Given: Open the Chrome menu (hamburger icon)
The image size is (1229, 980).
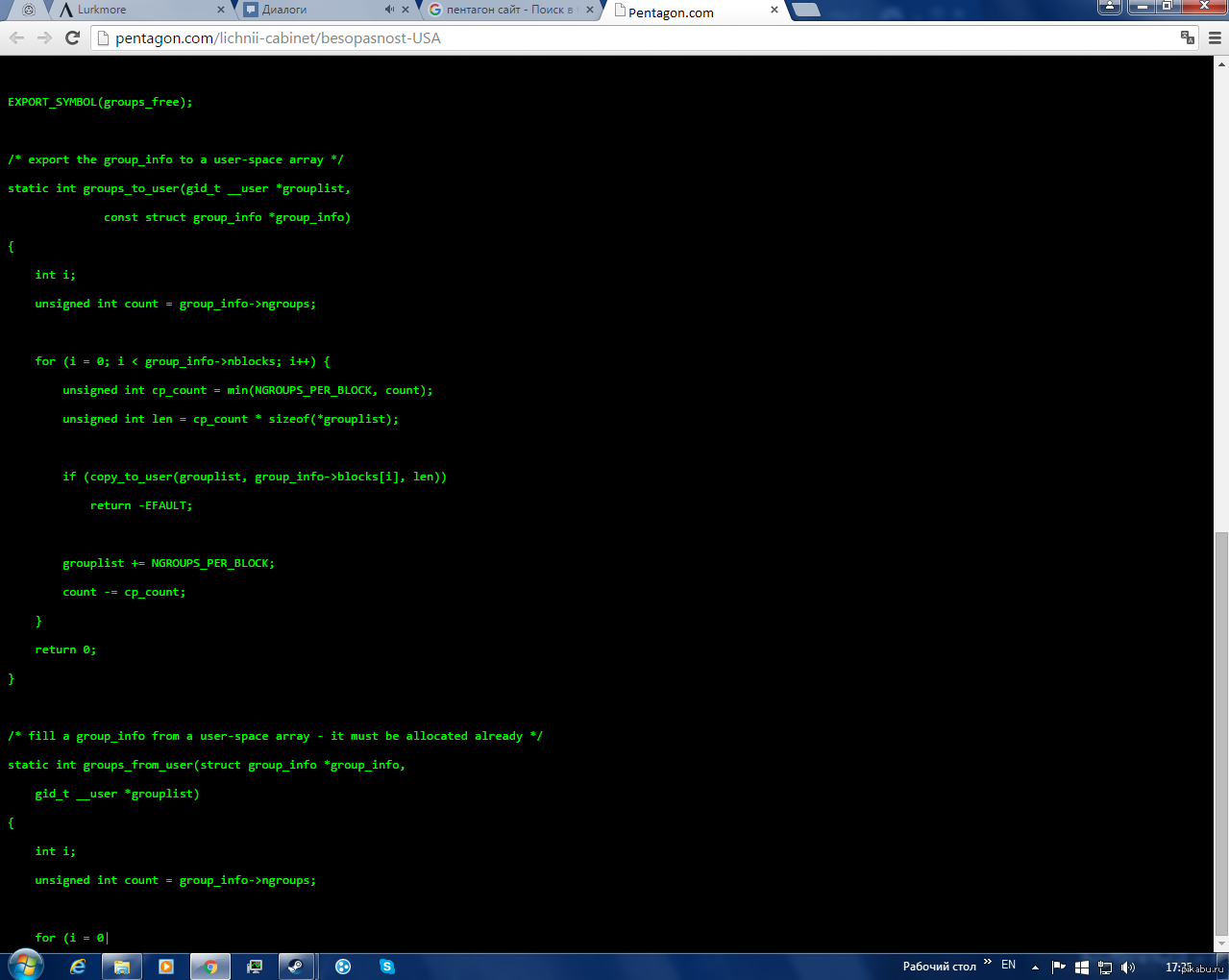Looking at the screenshot, I should 1215,37.
